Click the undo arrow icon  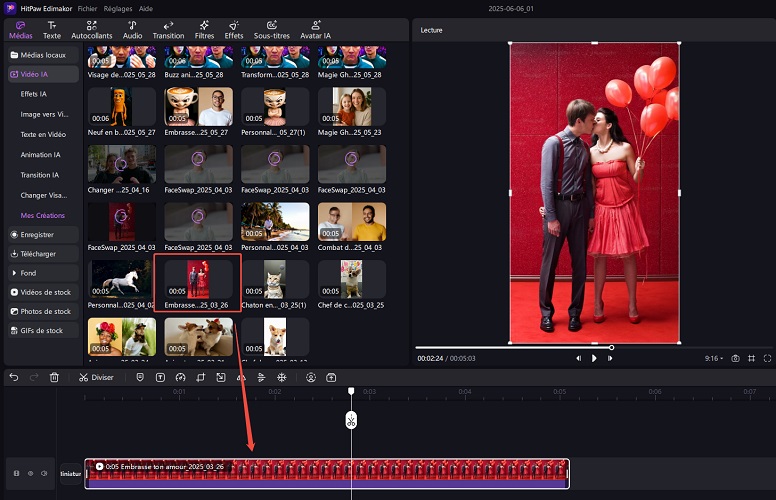pos(14,377)
